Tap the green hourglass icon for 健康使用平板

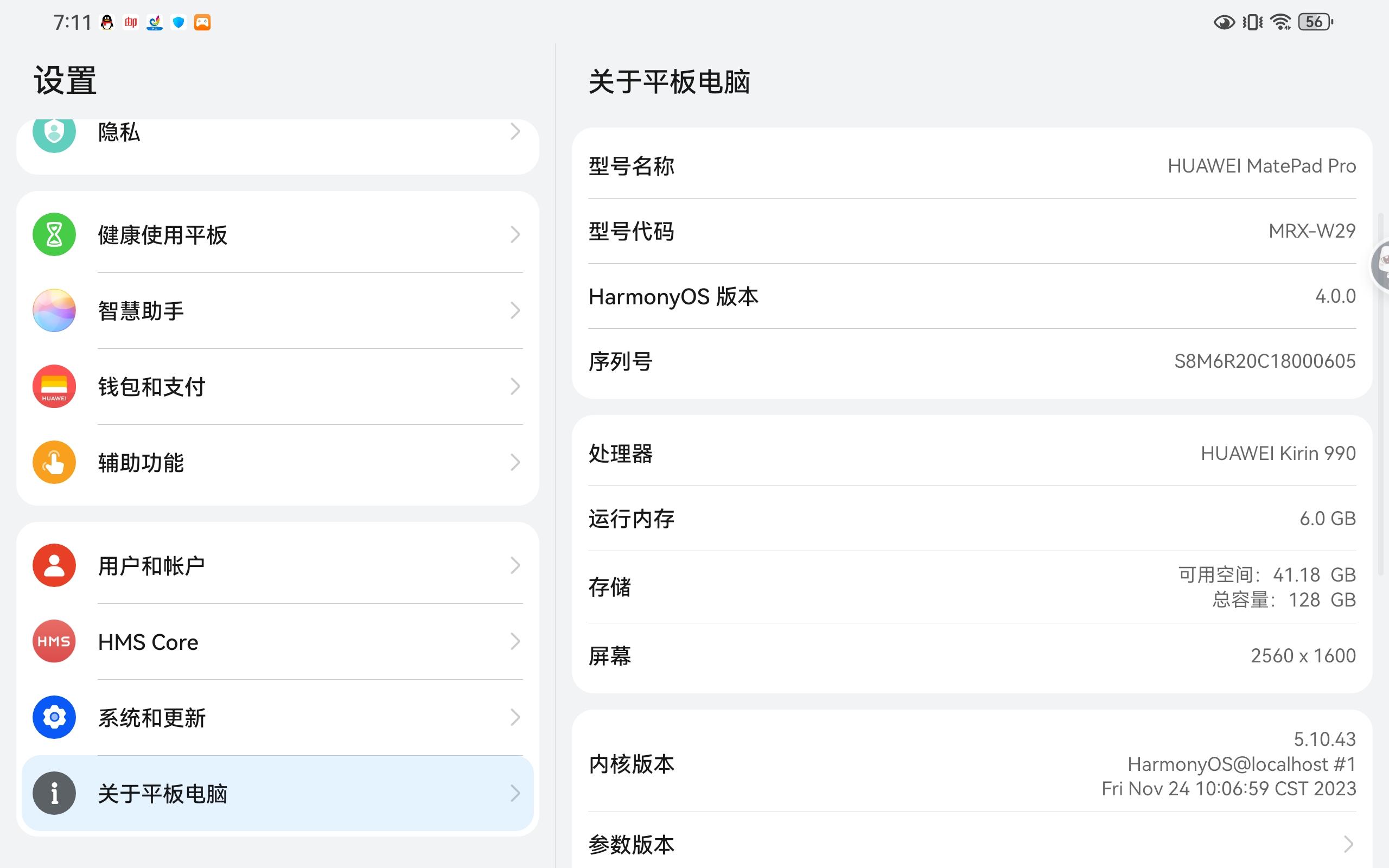pos(54,234)
